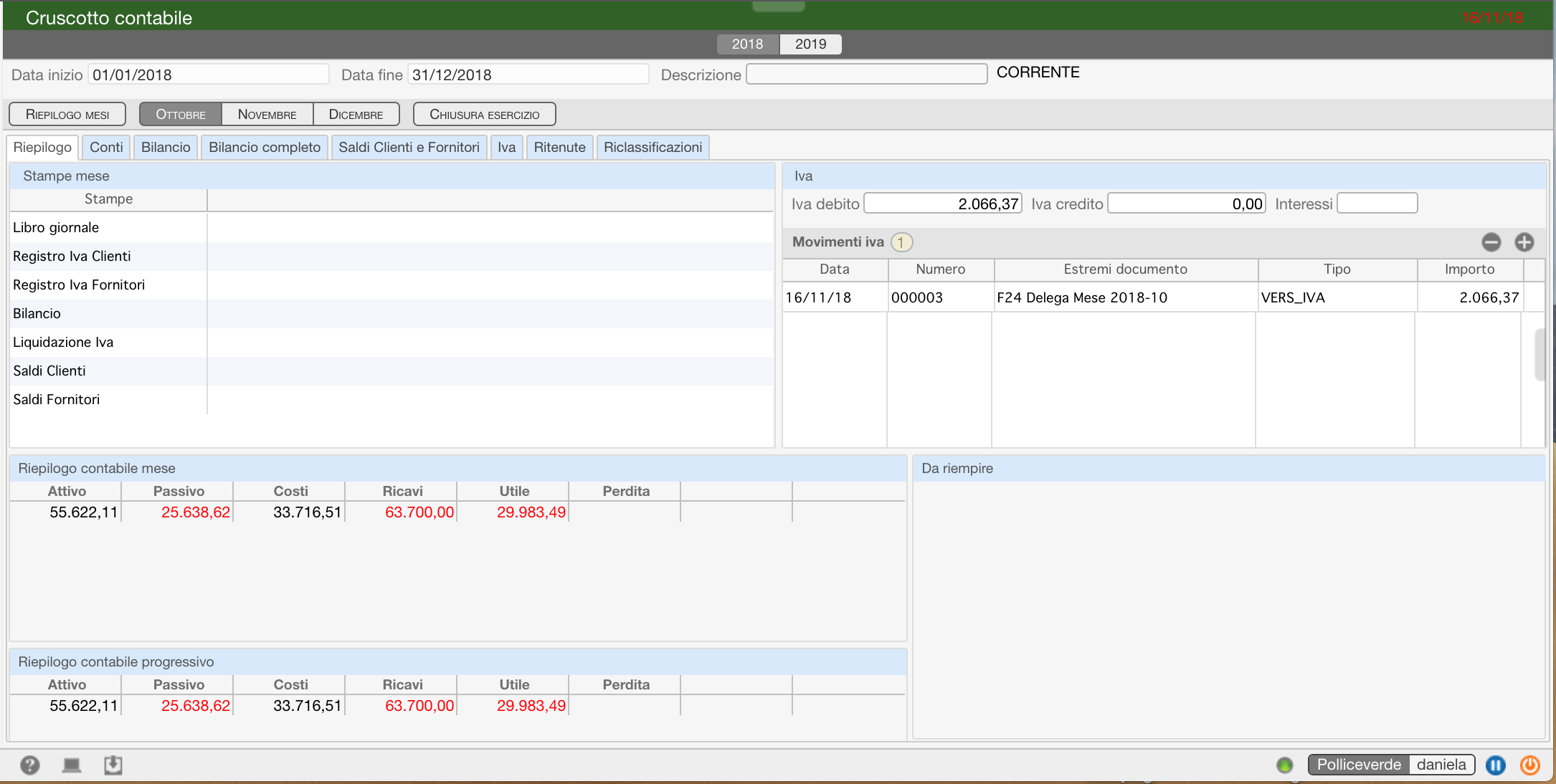Open the Bilancio completo tab

[x=265, y=148]
